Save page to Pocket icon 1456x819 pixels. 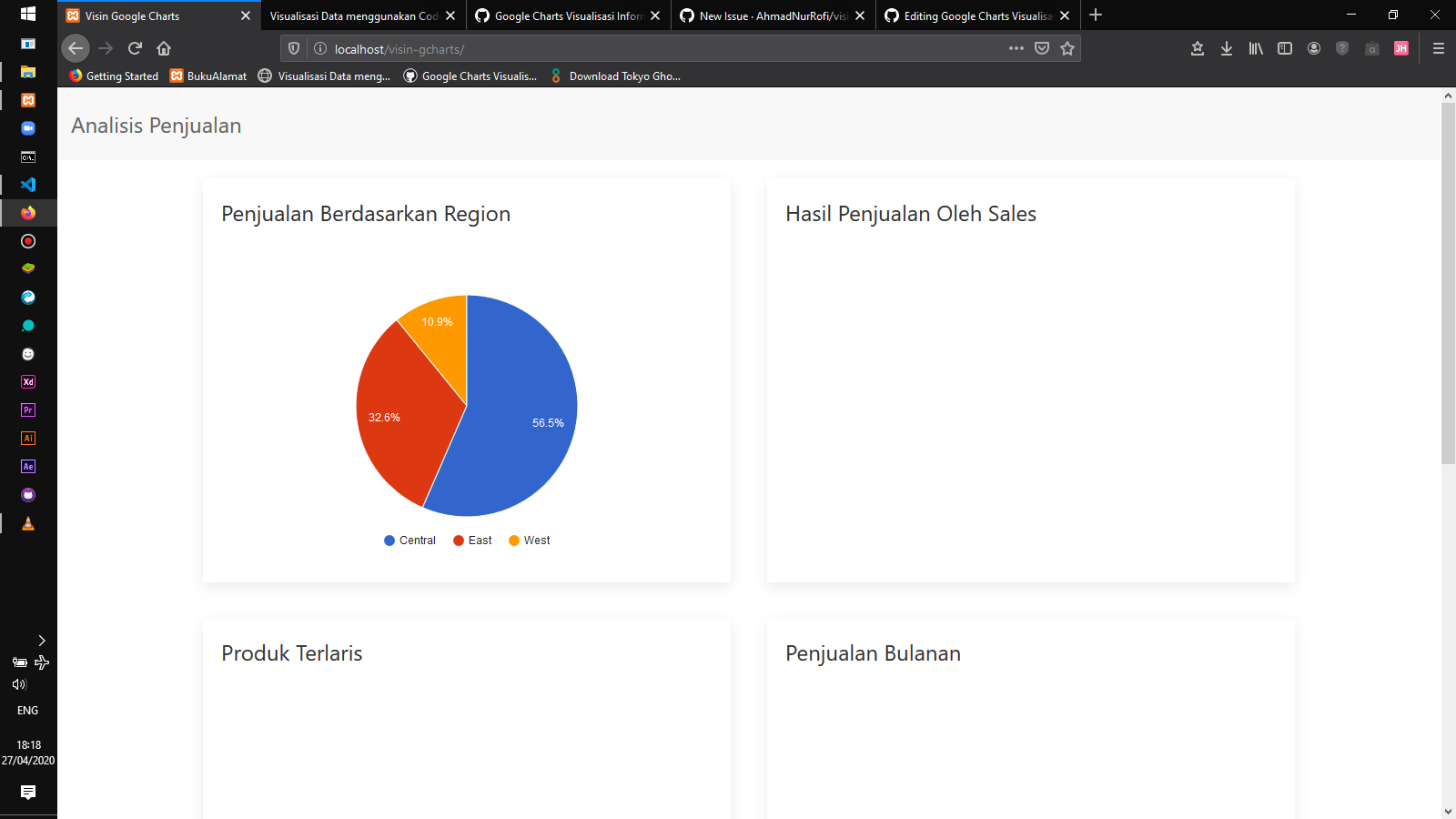pyautogui.click(x=1042, y=48)
